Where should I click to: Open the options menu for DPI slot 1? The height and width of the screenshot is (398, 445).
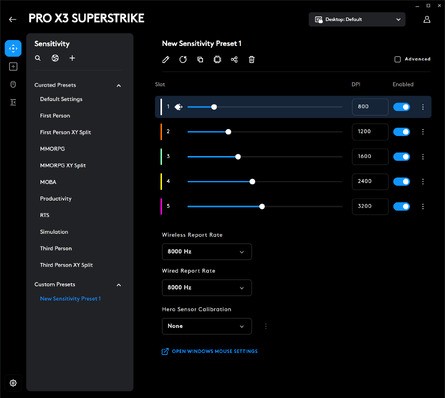pyautogui.click(x=423, y=107)
